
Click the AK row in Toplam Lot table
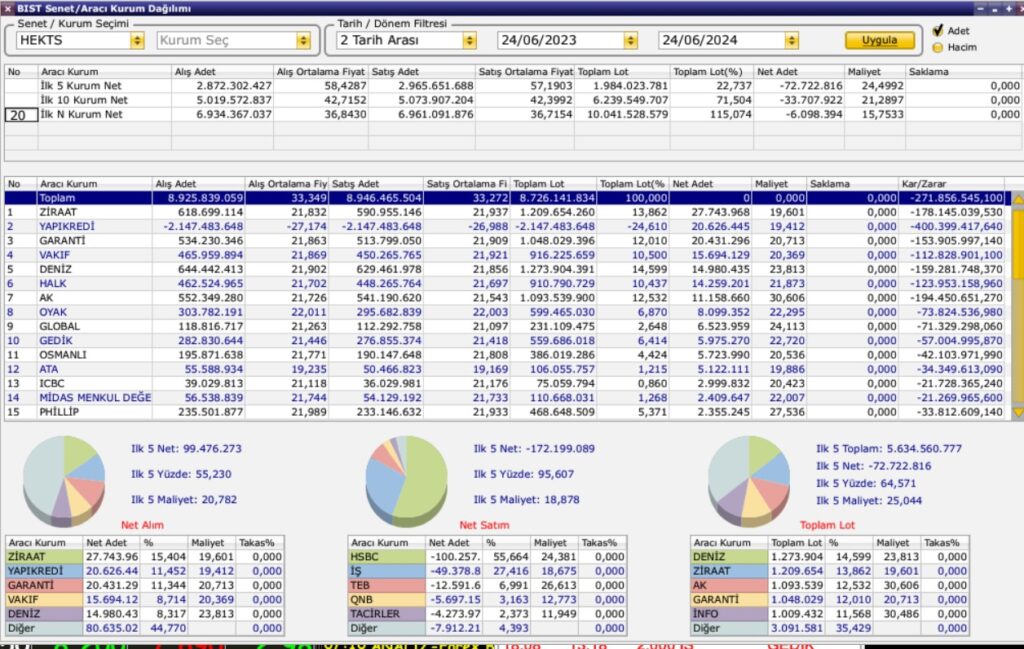[830, 586]
